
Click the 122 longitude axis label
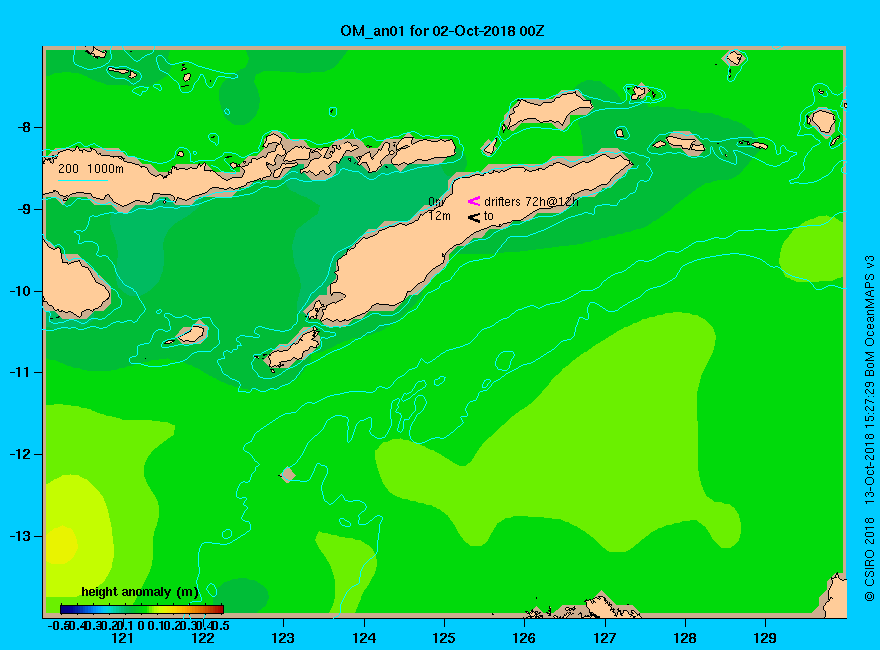pos(203,638)
